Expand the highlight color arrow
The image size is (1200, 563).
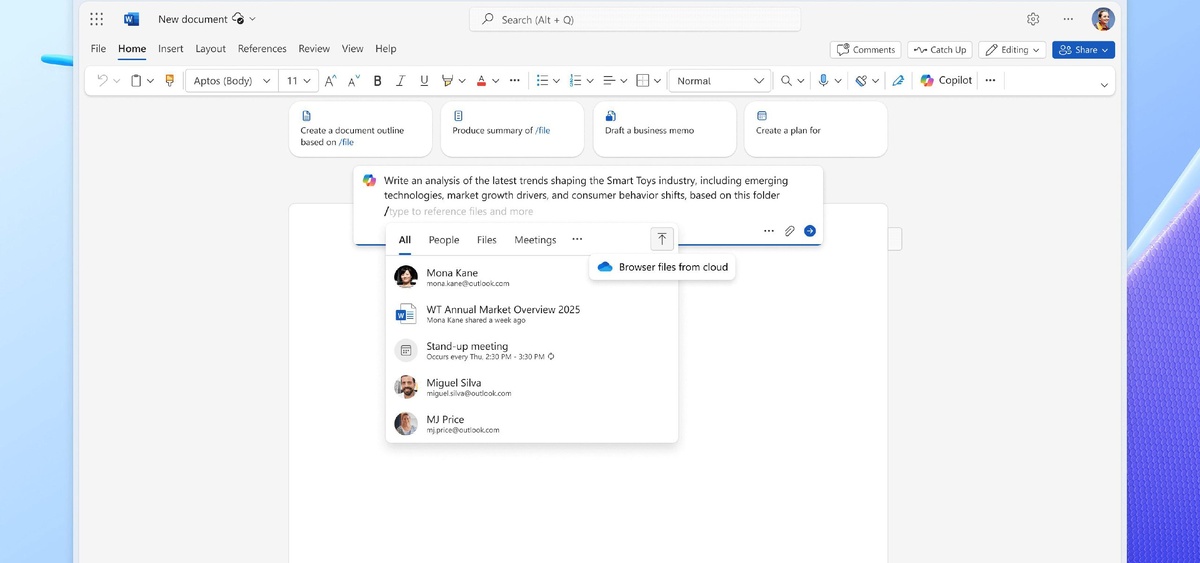[x=461, y=81]
